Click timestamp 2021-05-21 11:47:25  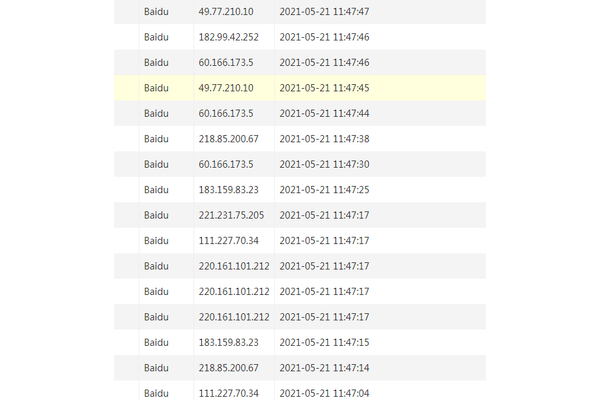[324, 190]
